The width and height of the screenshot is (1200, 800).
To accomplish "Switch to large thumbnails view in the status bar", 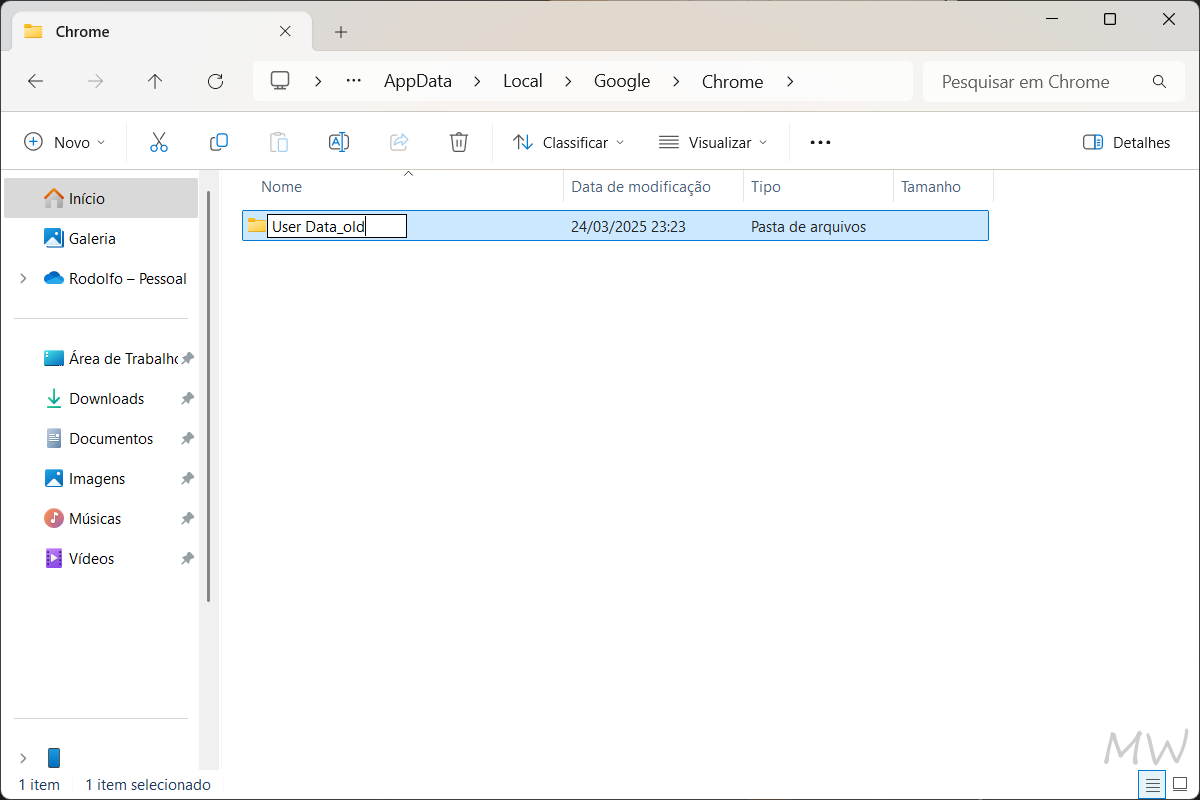I will (1181, 785).
